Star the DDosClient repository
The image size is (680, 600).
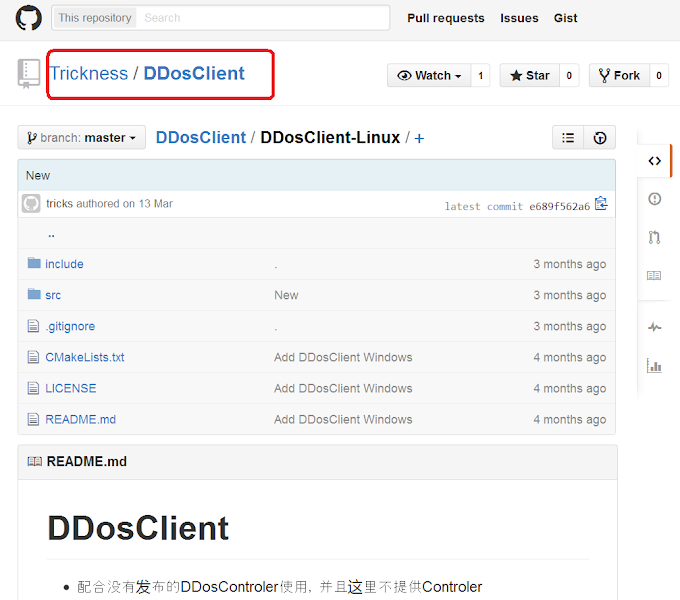[530, 75]
